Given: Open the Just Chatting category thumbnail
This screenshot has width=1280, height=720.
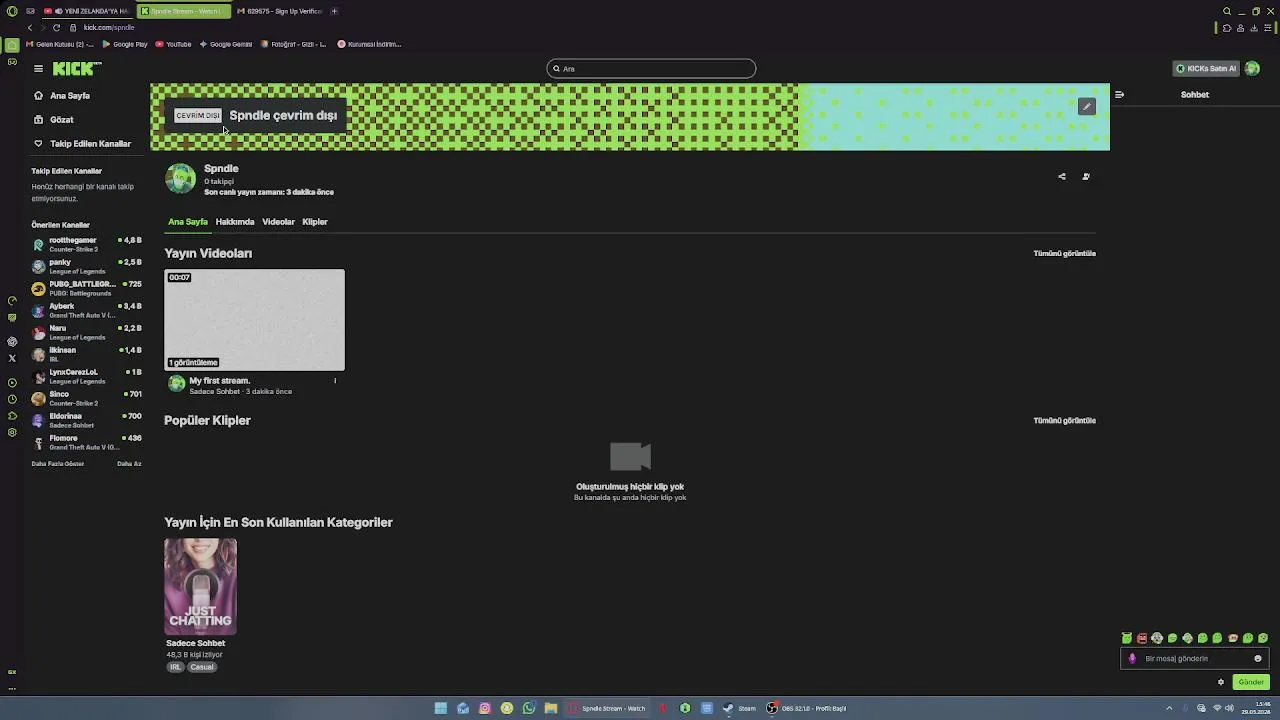Looking at the screenshot, I should pos(201,587).
